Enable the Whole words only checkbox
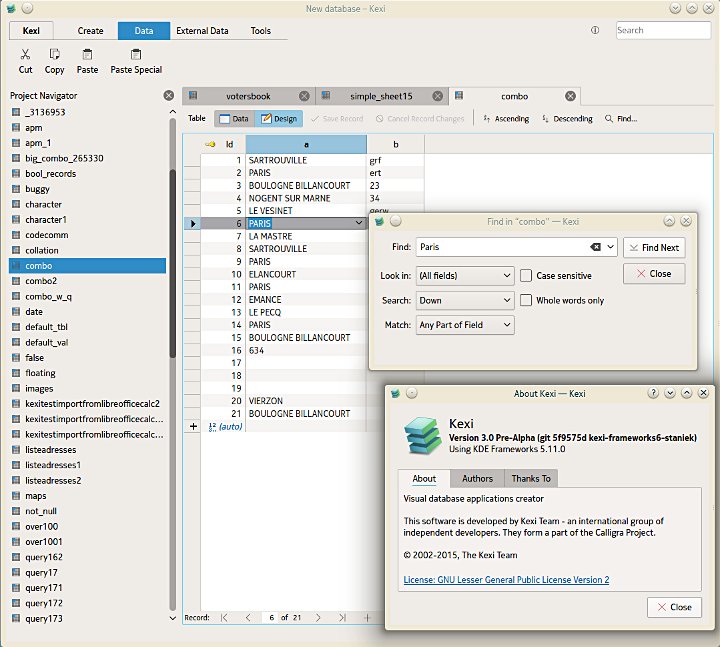 coord(526,300)
